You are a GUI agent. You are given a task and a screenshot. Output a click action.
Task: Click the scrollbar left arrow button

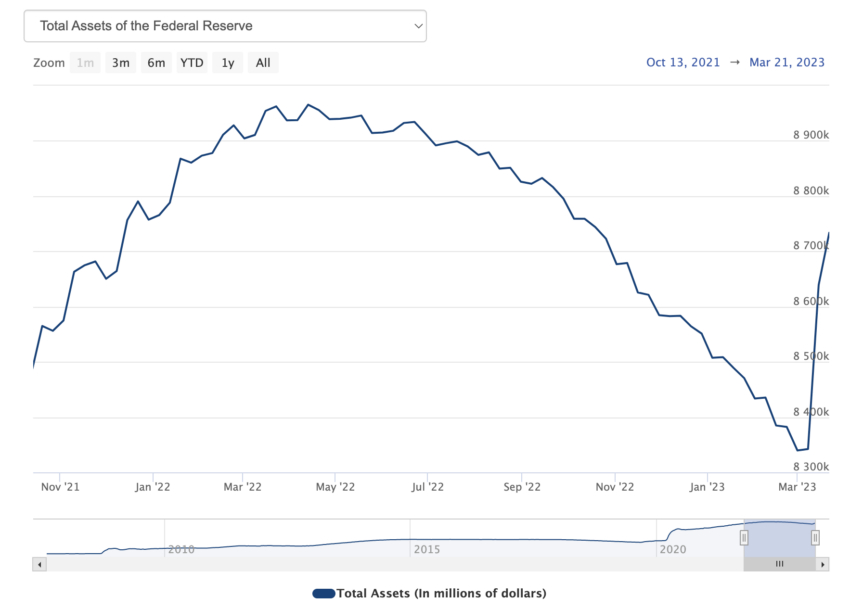[x=39, y=564]
